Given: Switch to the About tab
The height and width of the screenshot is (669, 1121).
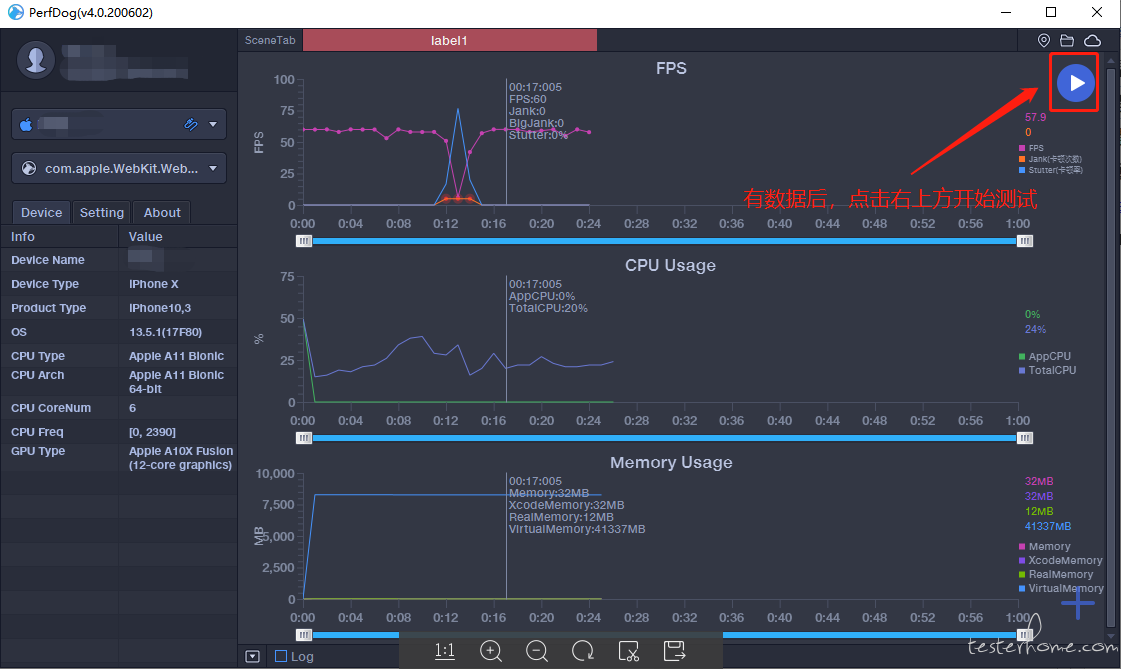Looking at the screenshot, I should [162, 212].
